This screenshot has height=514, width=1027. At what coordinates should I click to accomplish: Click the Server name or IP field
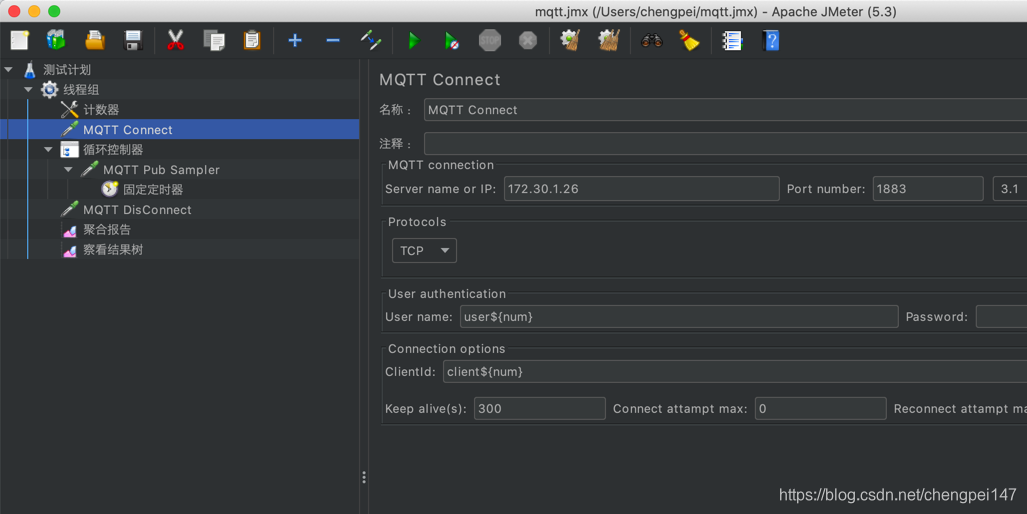(x=641, y=189)
